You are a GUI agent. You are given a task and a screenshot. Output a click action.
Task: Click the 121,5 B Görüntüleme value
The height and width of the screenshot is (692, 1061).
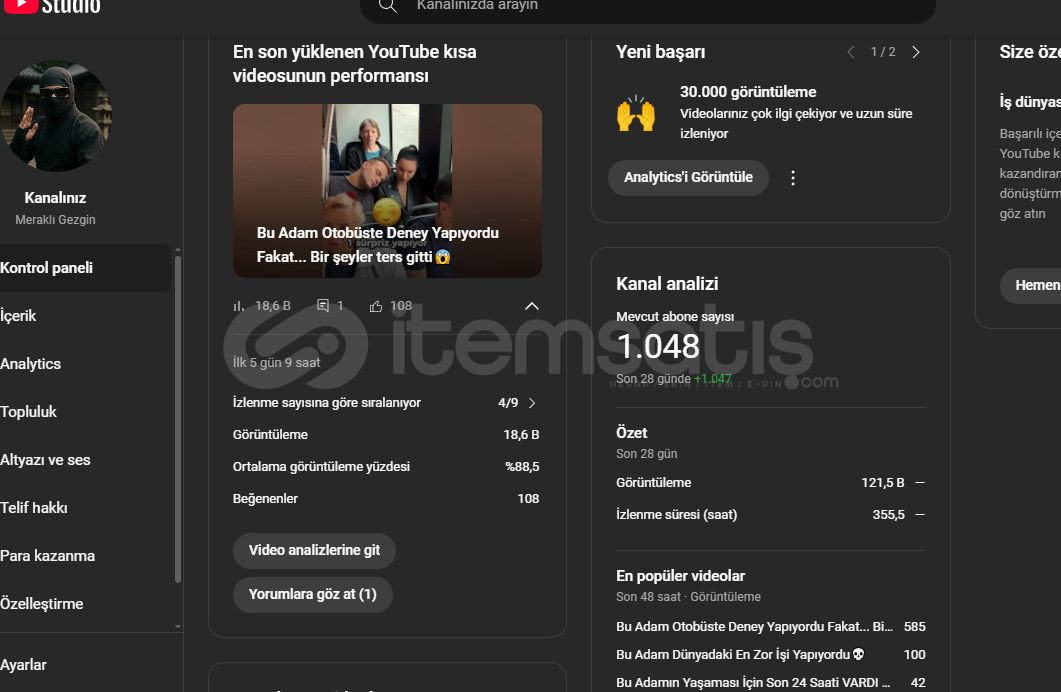[x=882, y=483]
